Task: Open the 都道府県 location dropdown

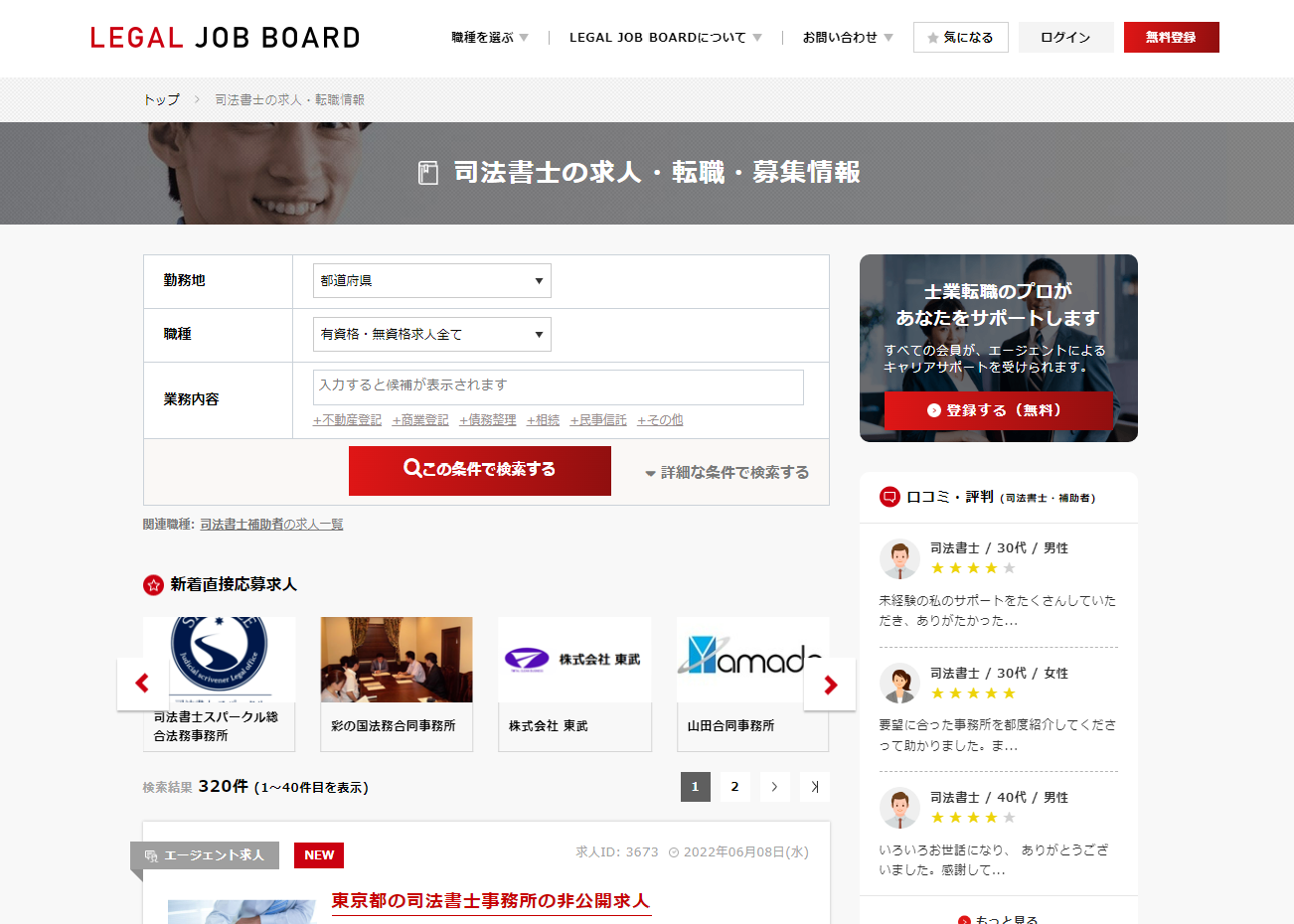Action: pos(432,281)
